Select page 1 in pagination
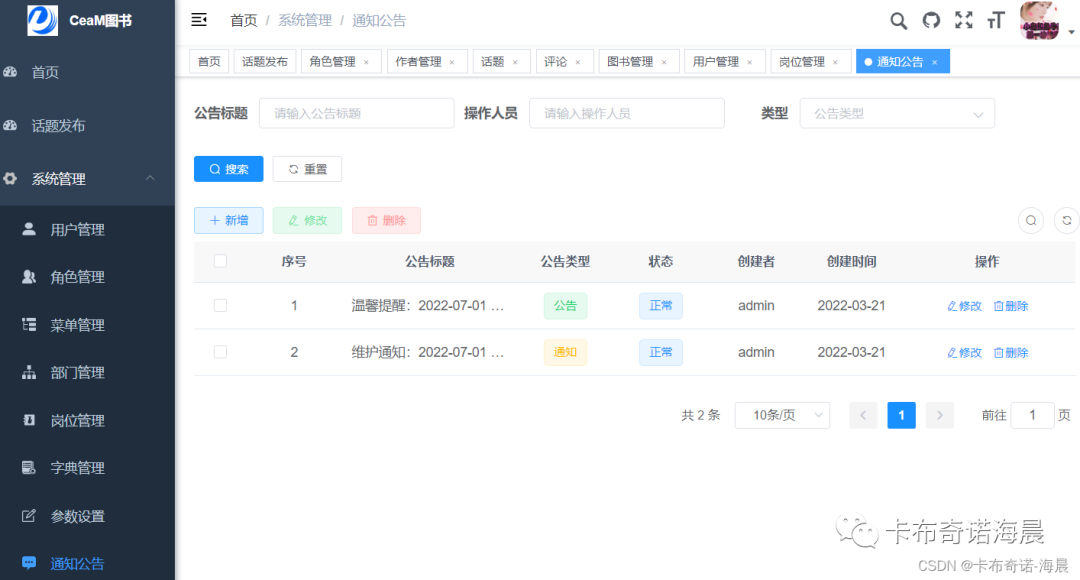Viewport: 1080px width, 580px height. click(902, 415)
